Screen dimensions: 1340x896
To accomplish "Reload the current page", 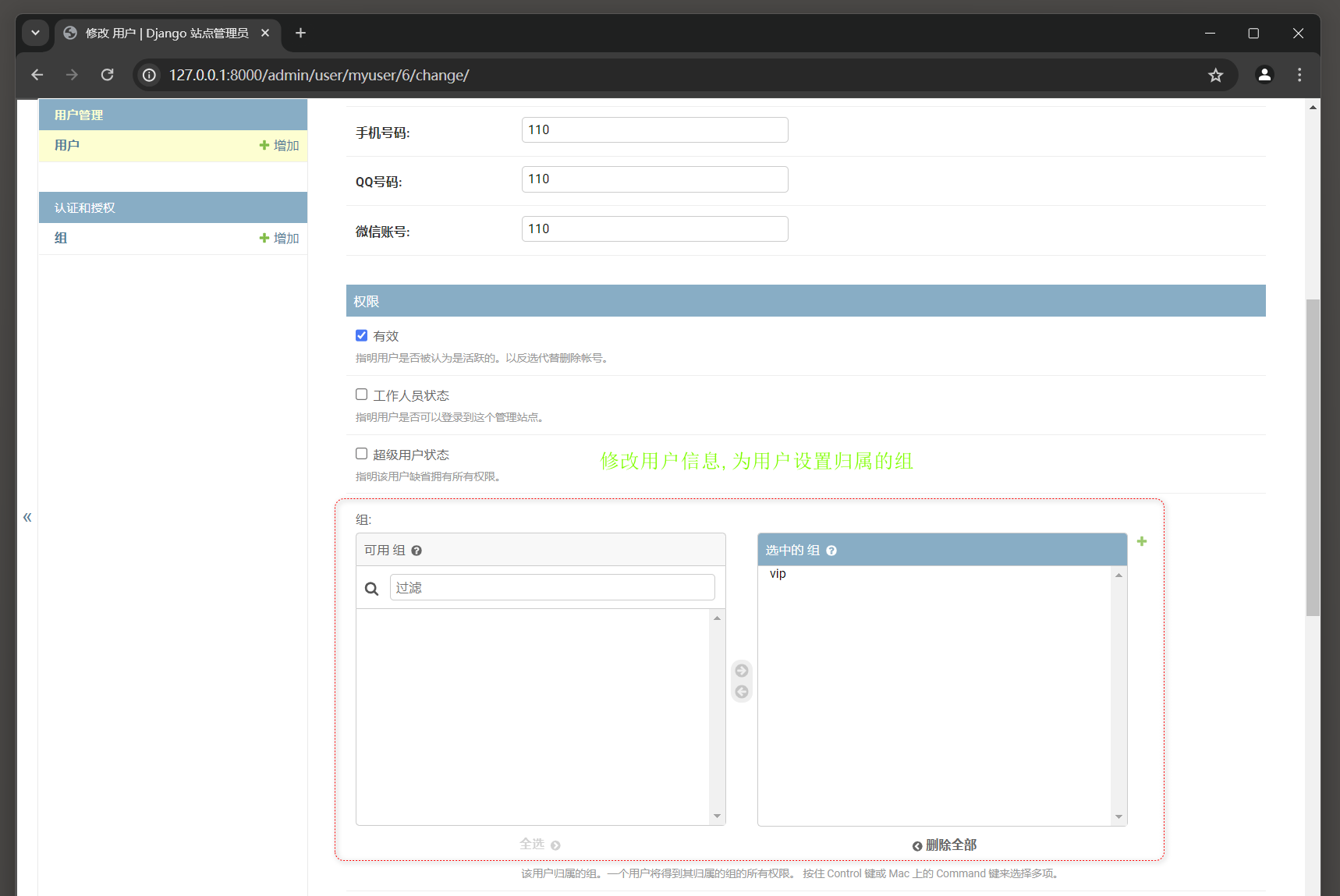I will pos(108,75).
